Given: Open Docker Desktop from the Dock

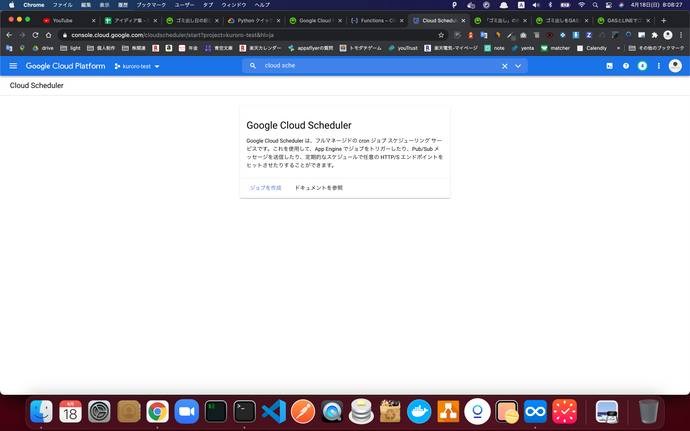Looking at the screenshot, I should (x=419, y=412).
